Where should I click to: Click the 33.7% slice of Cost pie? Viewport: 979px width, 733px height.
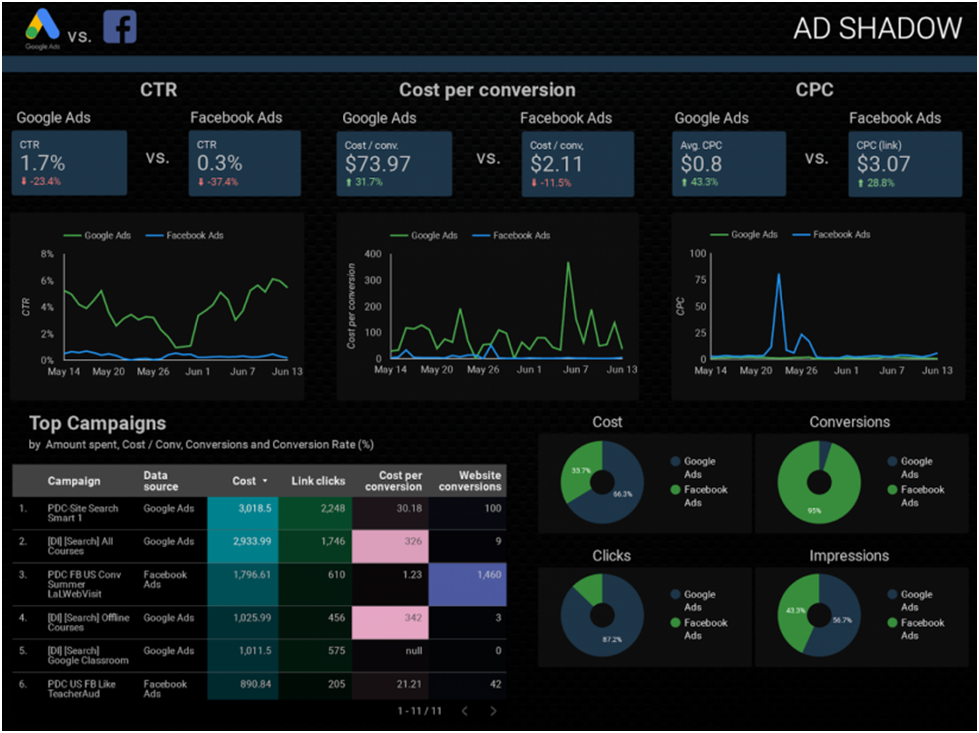581,470
